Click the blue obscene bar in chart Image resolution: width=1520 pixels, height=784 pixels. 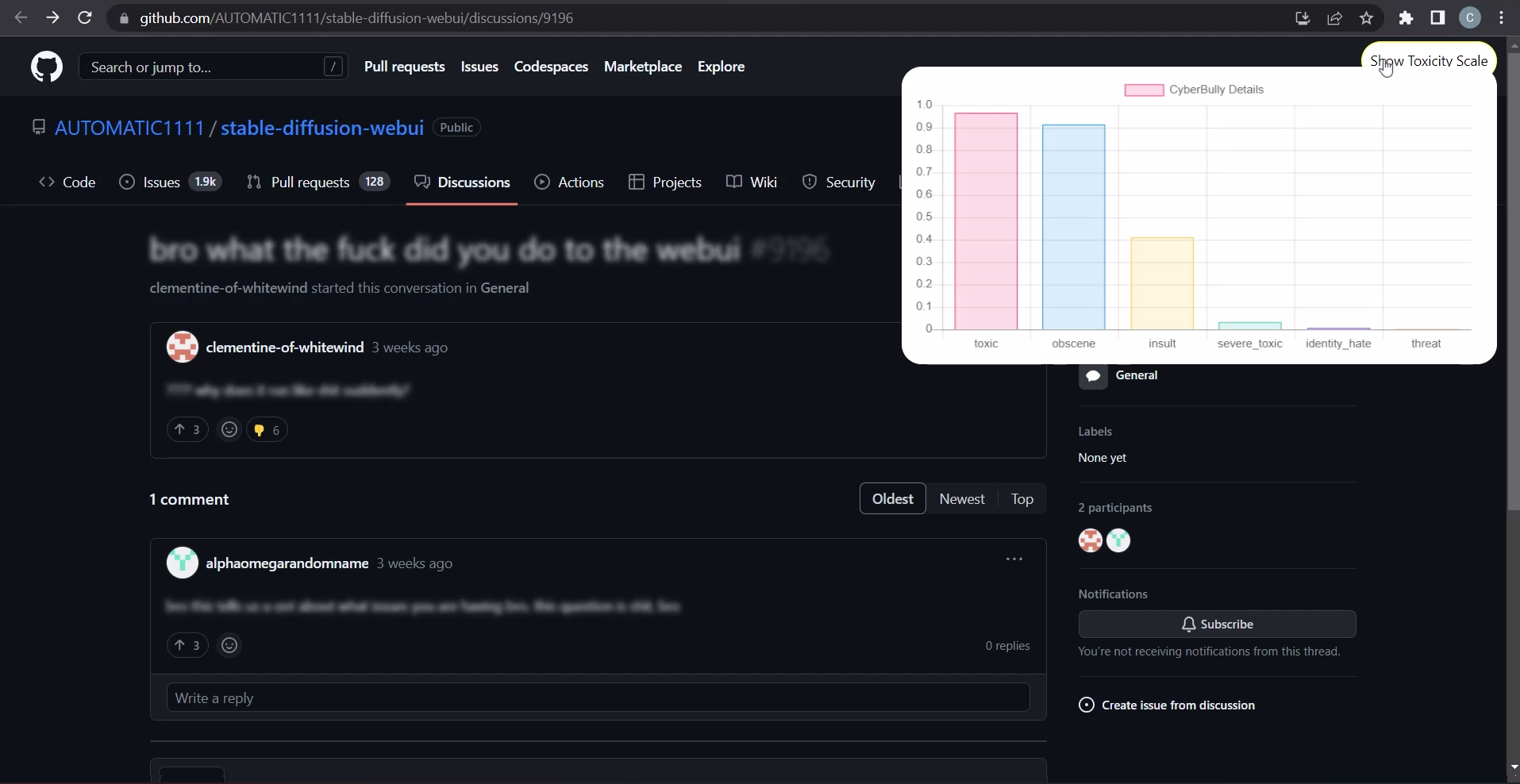coord(1073,227)
